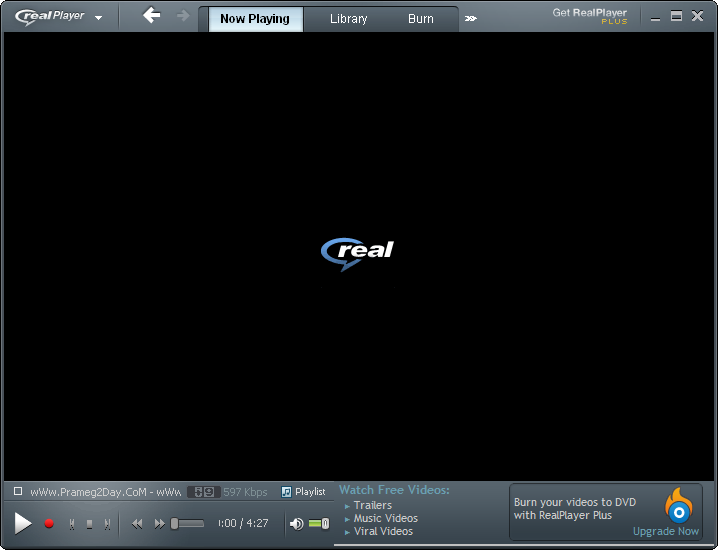The image size is (718, 550).
Task: Open the Music Videos link
Action: point(386,518)
